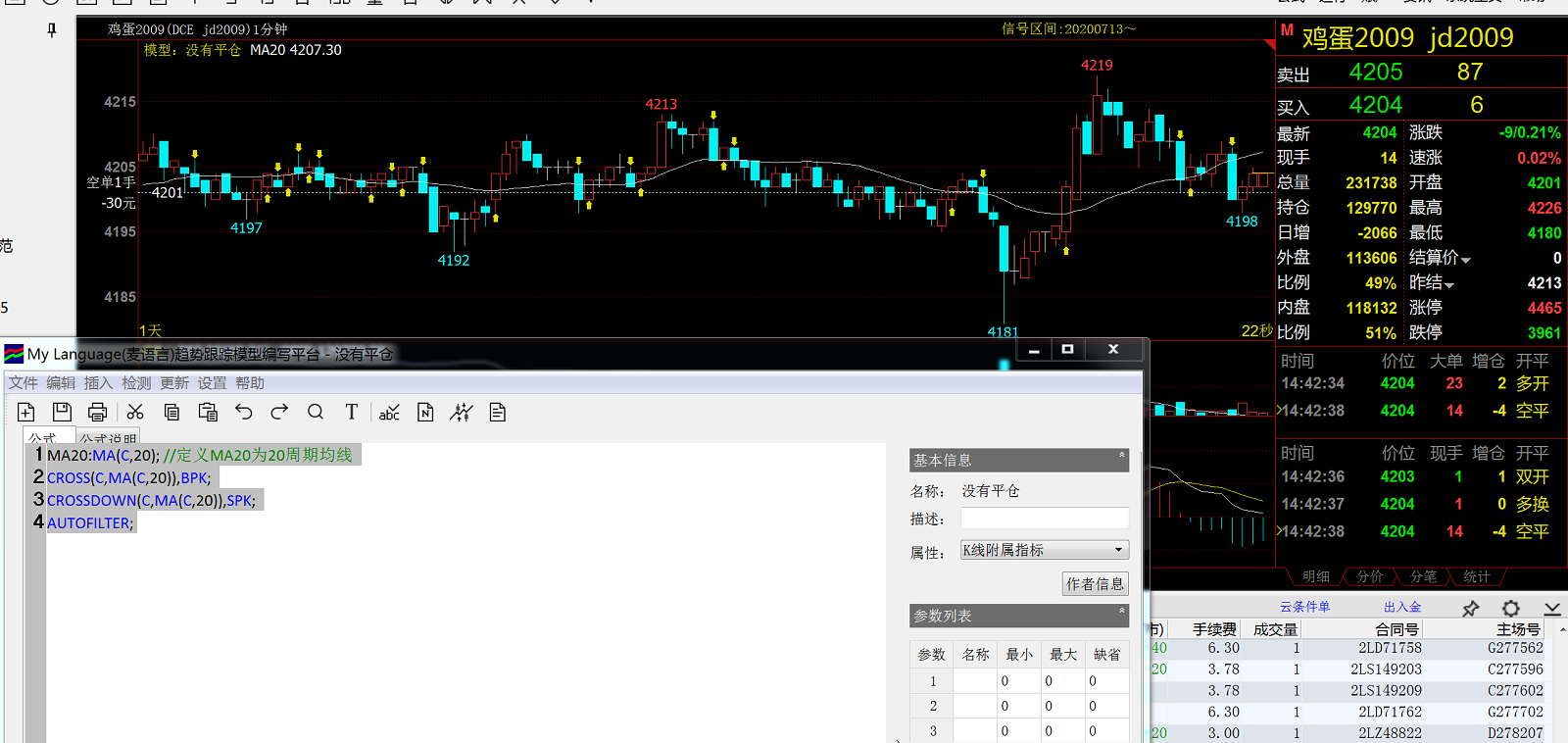Click the 合同号 column header

[1396, 629]
